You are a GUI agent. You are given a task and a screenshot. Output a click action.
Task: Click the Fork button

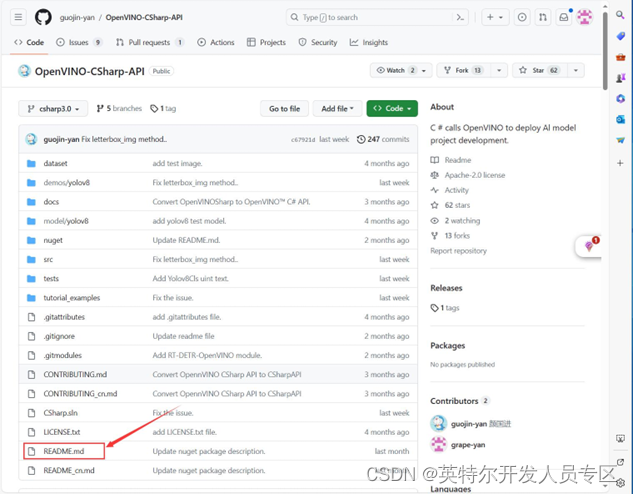pos(463,71)
